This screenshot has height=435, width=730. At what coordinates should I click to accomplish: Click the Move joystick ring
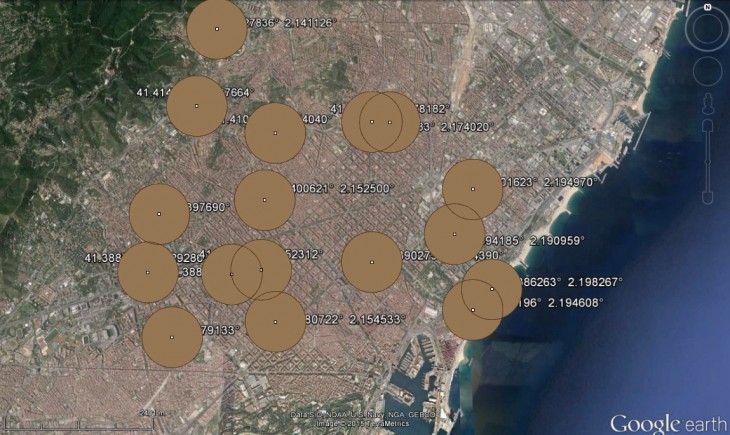707,71
